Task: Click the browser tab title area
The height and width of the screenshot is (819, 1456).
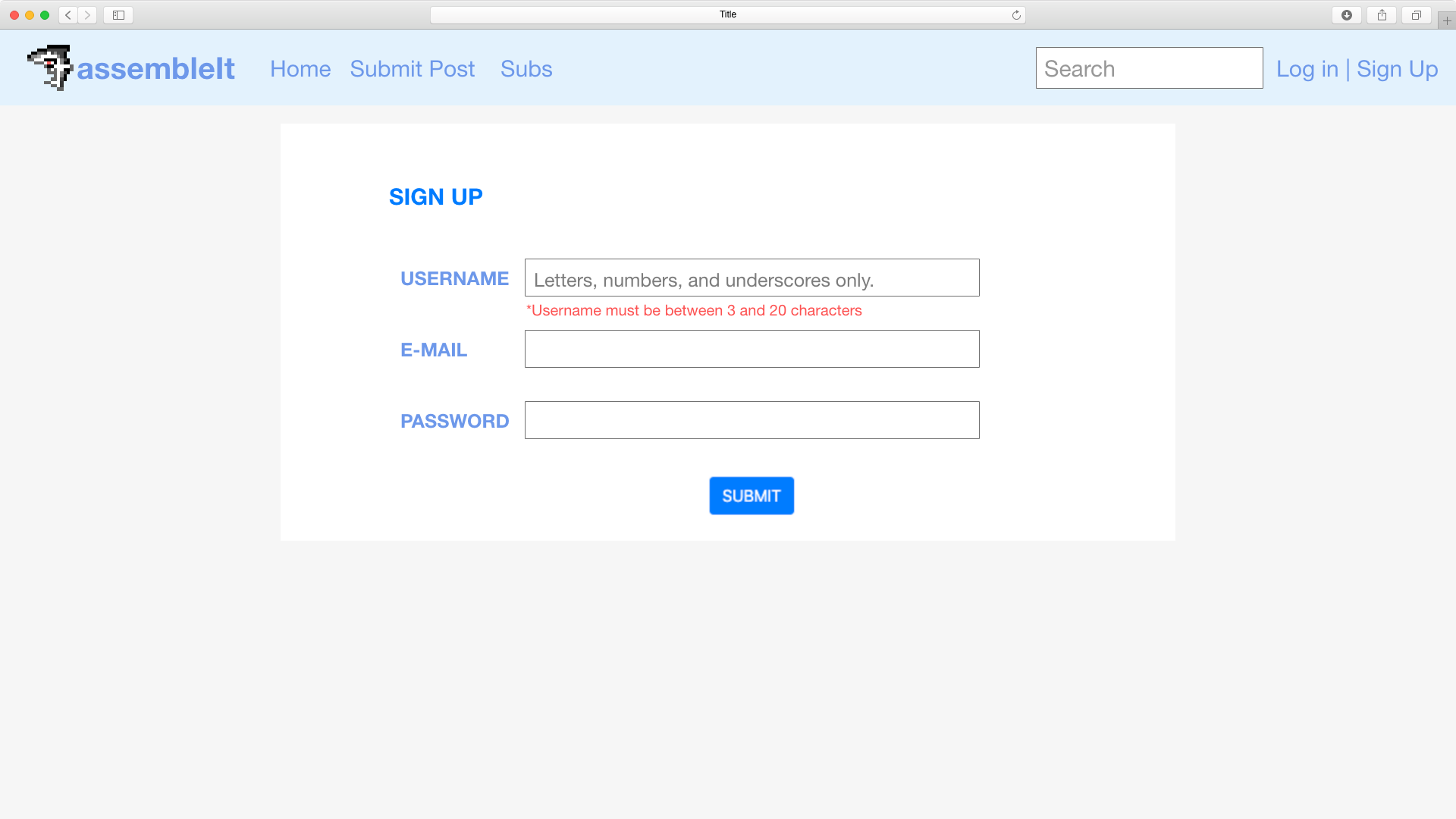Action: (728, 14)
